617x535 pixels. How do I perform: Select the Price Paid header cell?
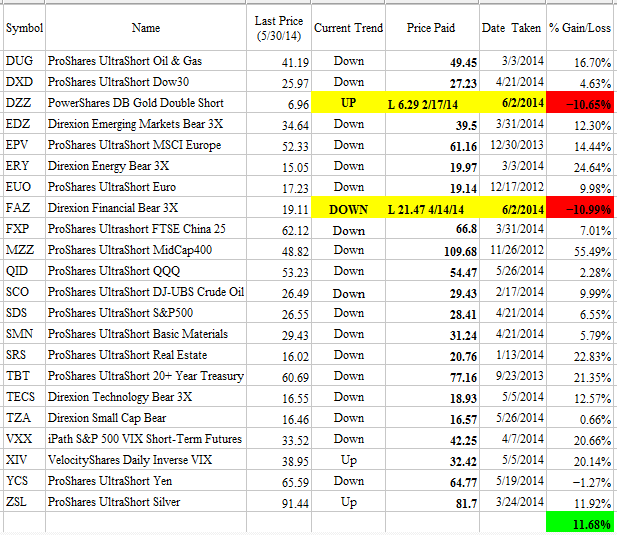pos(432,28)
